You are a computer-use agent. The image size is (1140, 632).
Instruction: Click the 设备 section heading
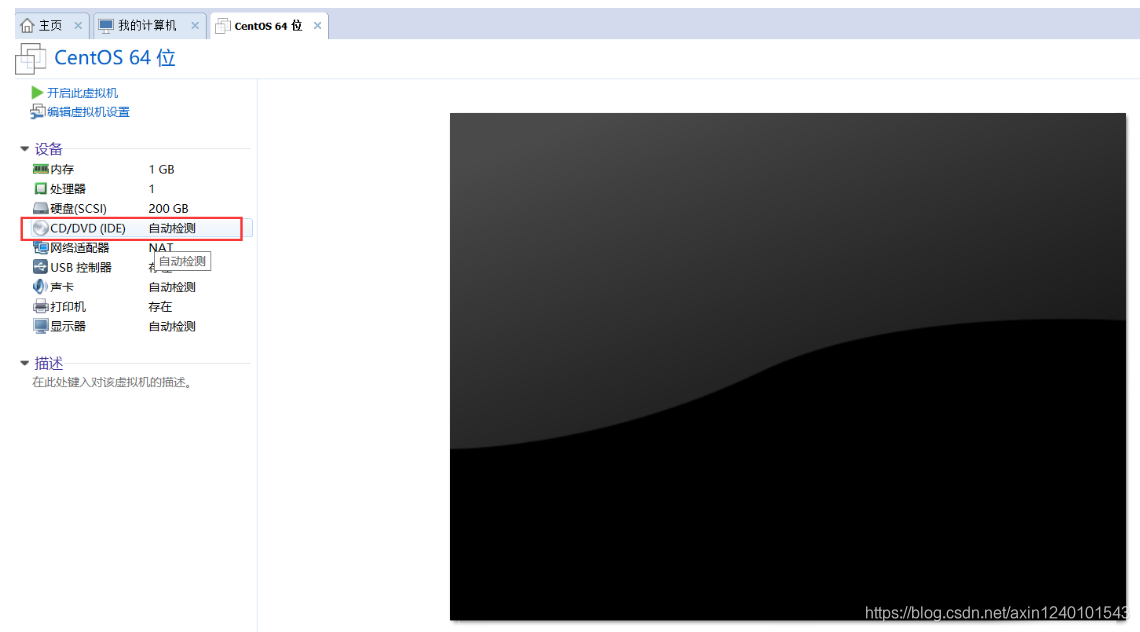(49, 149)
